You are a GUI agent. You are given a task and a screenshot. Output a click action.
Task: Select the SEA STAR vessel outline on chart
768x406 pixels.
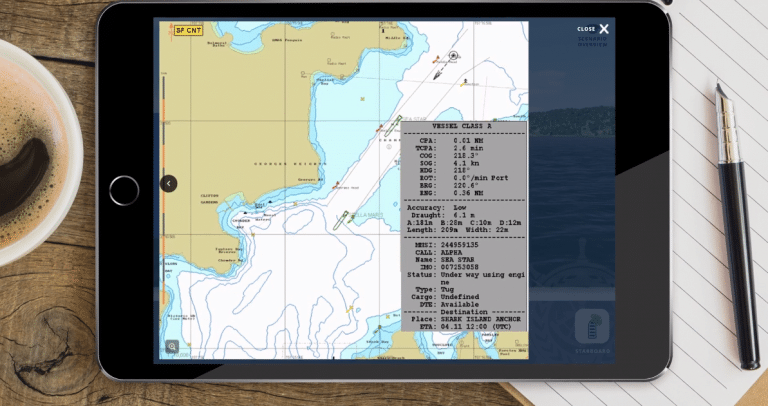click(393, 126)
